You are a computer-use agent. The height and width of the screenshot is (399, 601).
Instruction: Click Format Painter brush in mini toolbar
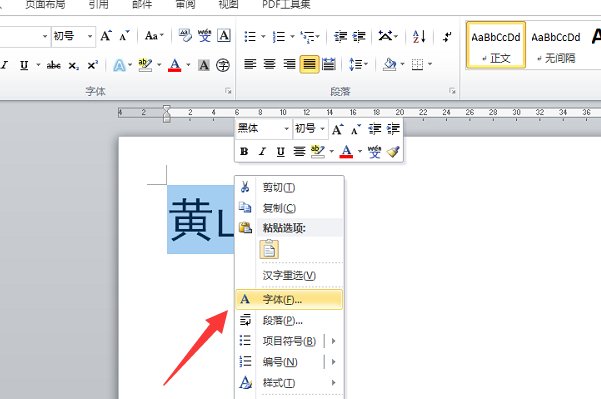coord(393,152)
